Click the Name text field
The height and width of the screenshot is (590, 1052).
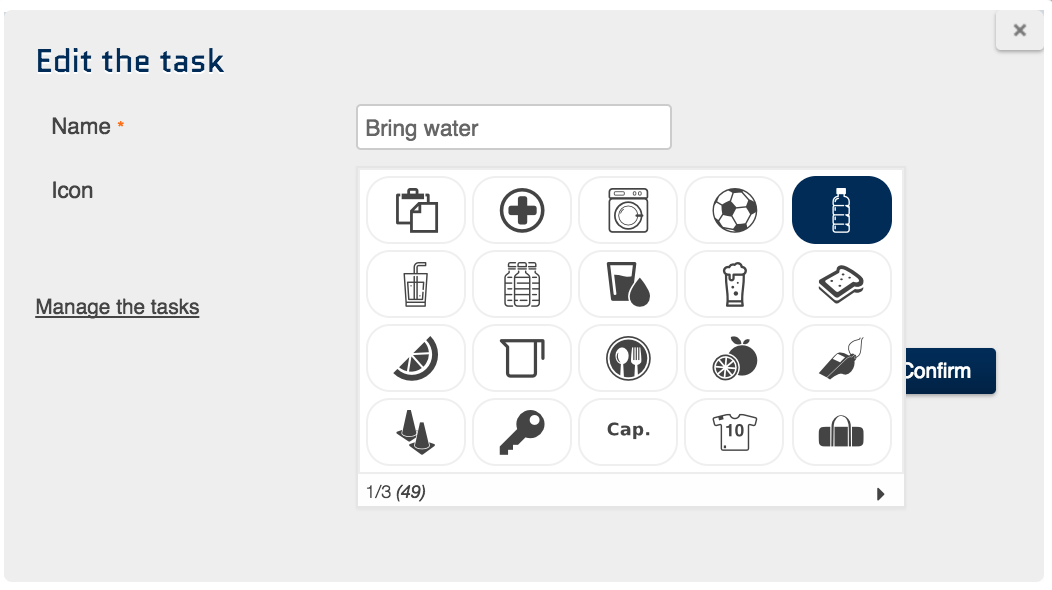coord(513,128)
